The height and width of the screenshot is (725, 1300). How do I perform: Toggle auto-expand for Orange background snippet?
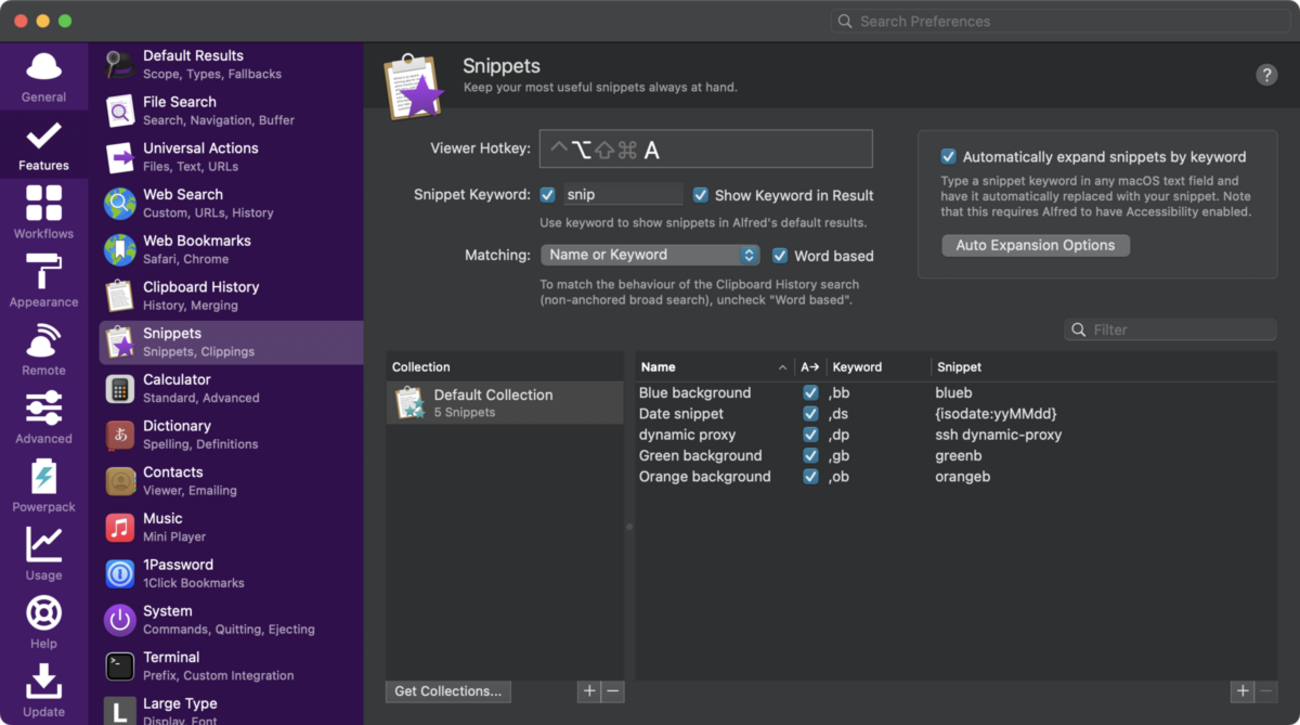(x=810, y=477)
